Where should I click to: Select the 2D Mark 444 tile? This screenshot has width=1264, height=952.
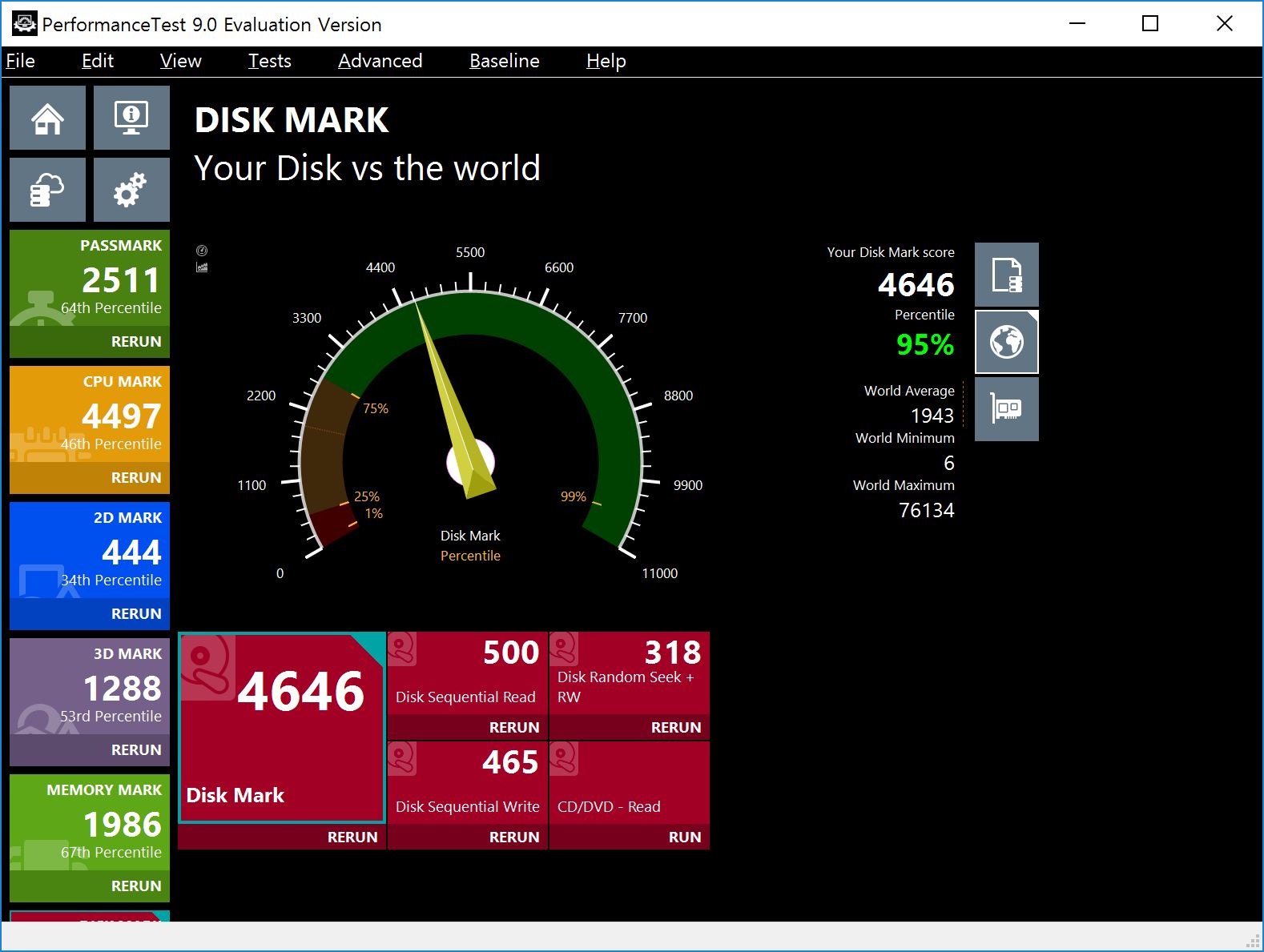[90, 550]
